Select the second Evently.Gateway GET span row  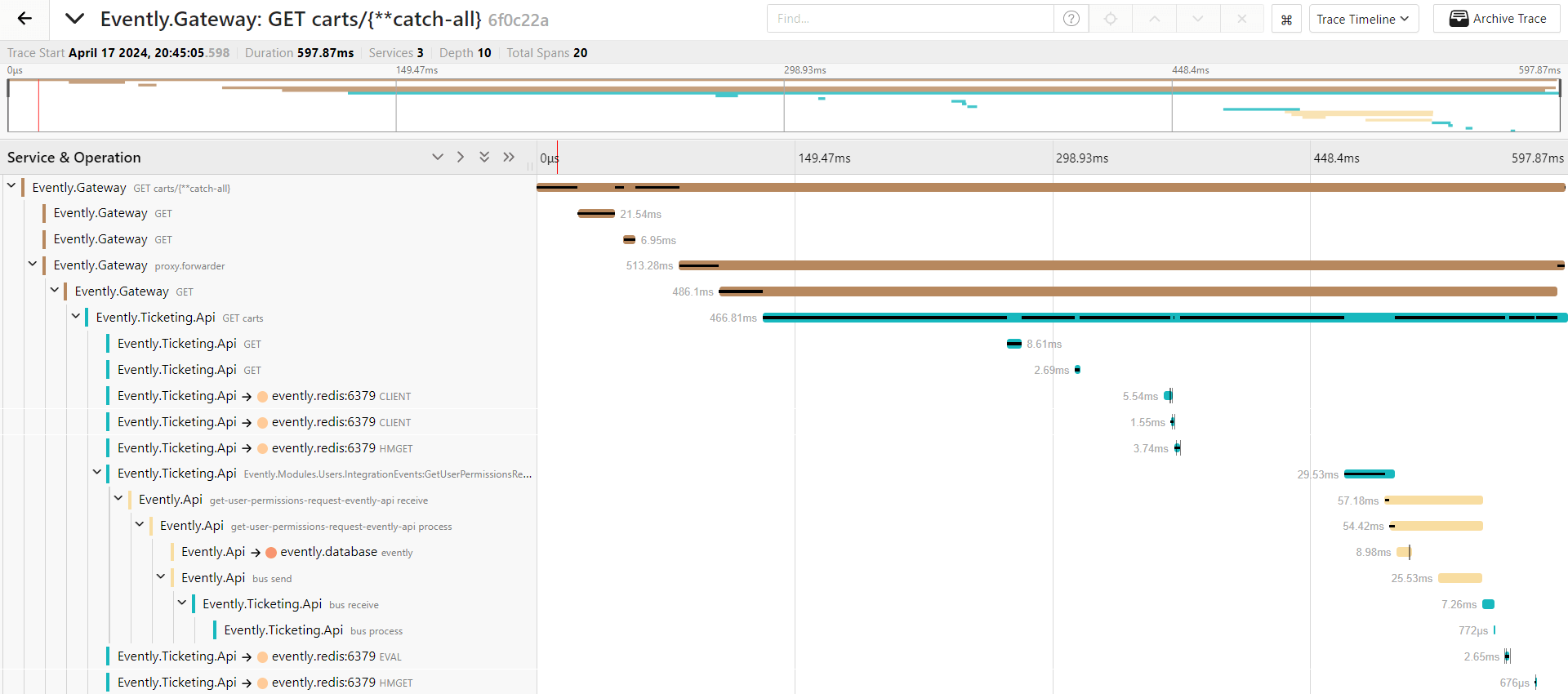pyautogui.click(x=290, y=239)
